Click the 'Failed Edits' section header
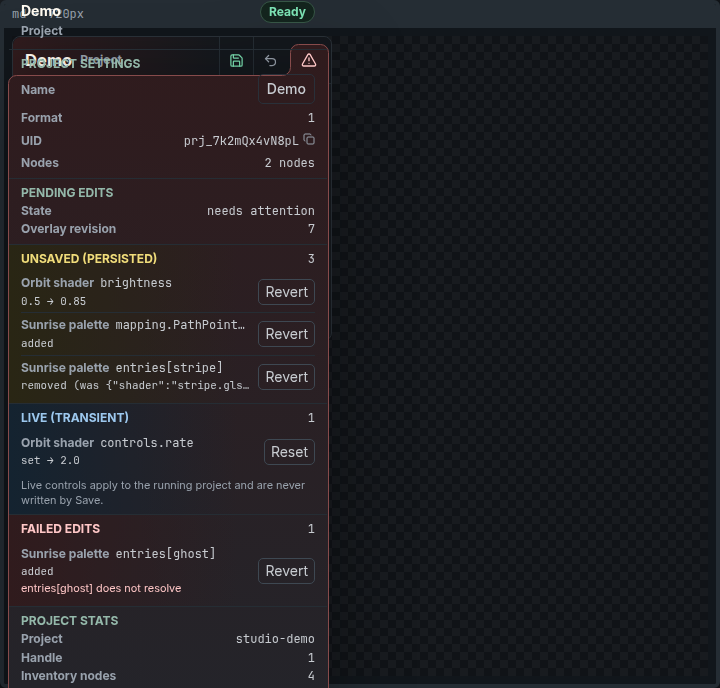Image resolution: width=720 pixels, height=688 pixels. [60, 529]
